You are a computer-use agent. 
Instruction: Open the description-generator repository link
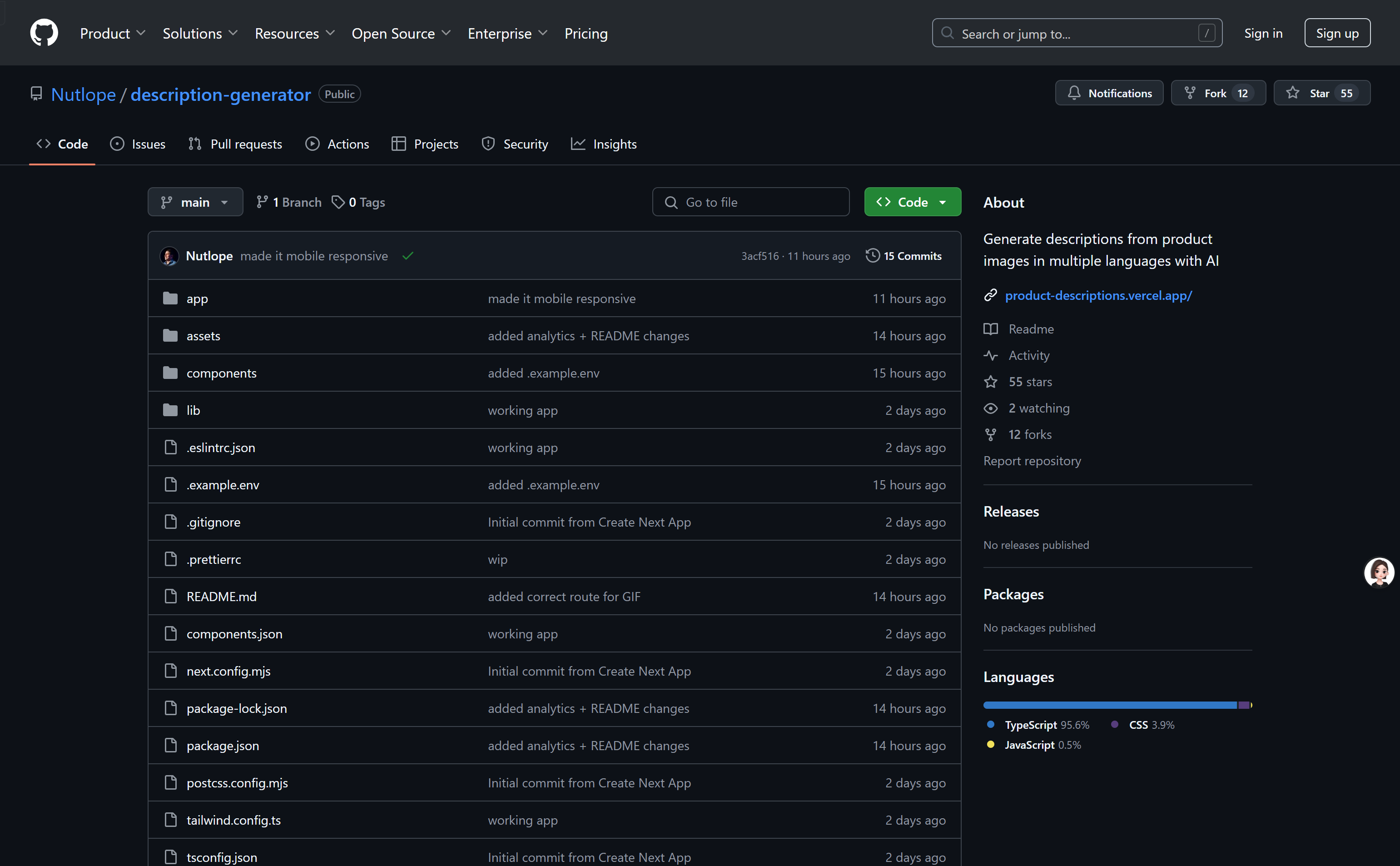point(220,94)
